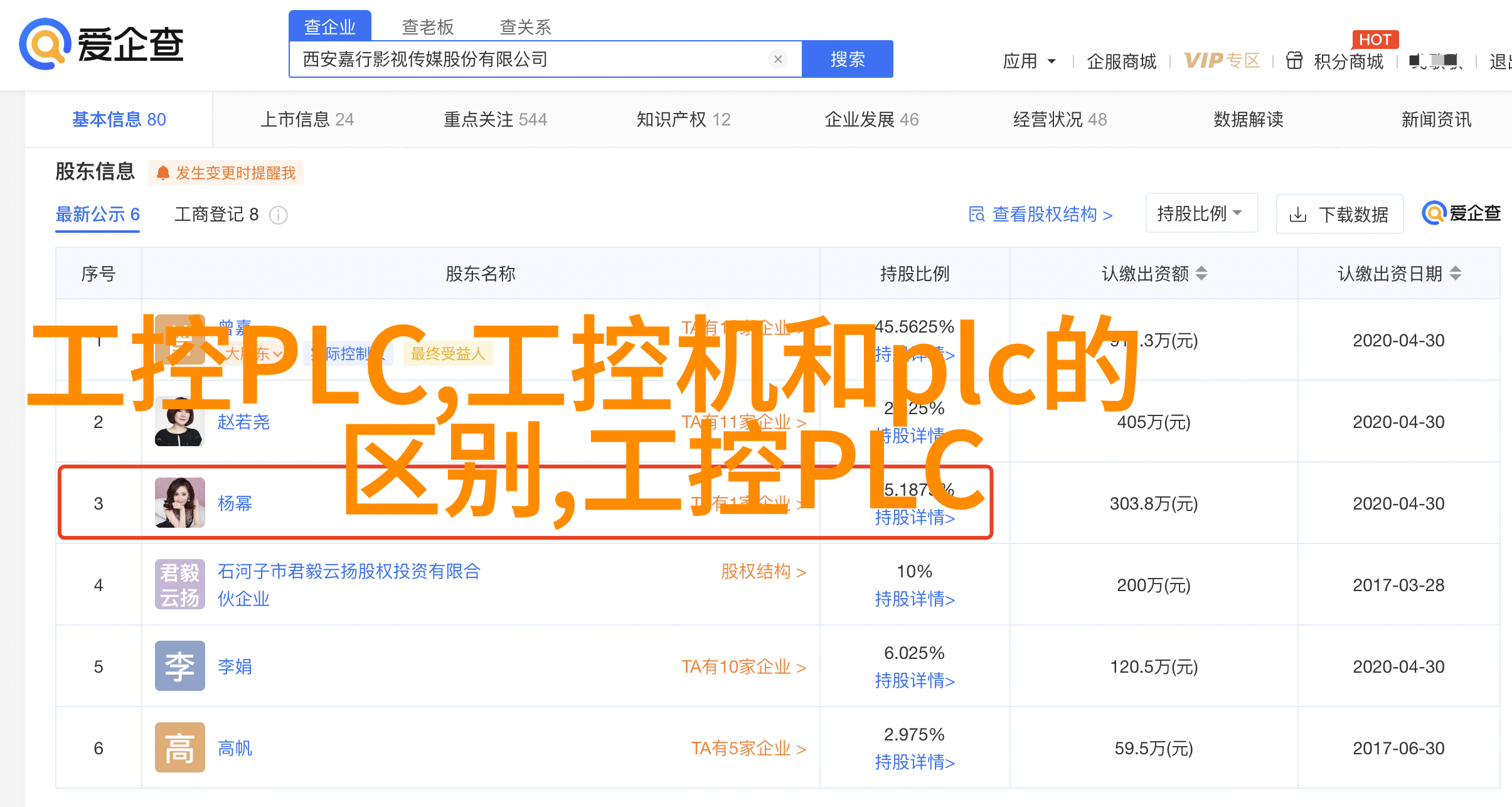View 杨幂's 持股详情 link
Viewport: 1512px width, 807px height.
(915, 518)
